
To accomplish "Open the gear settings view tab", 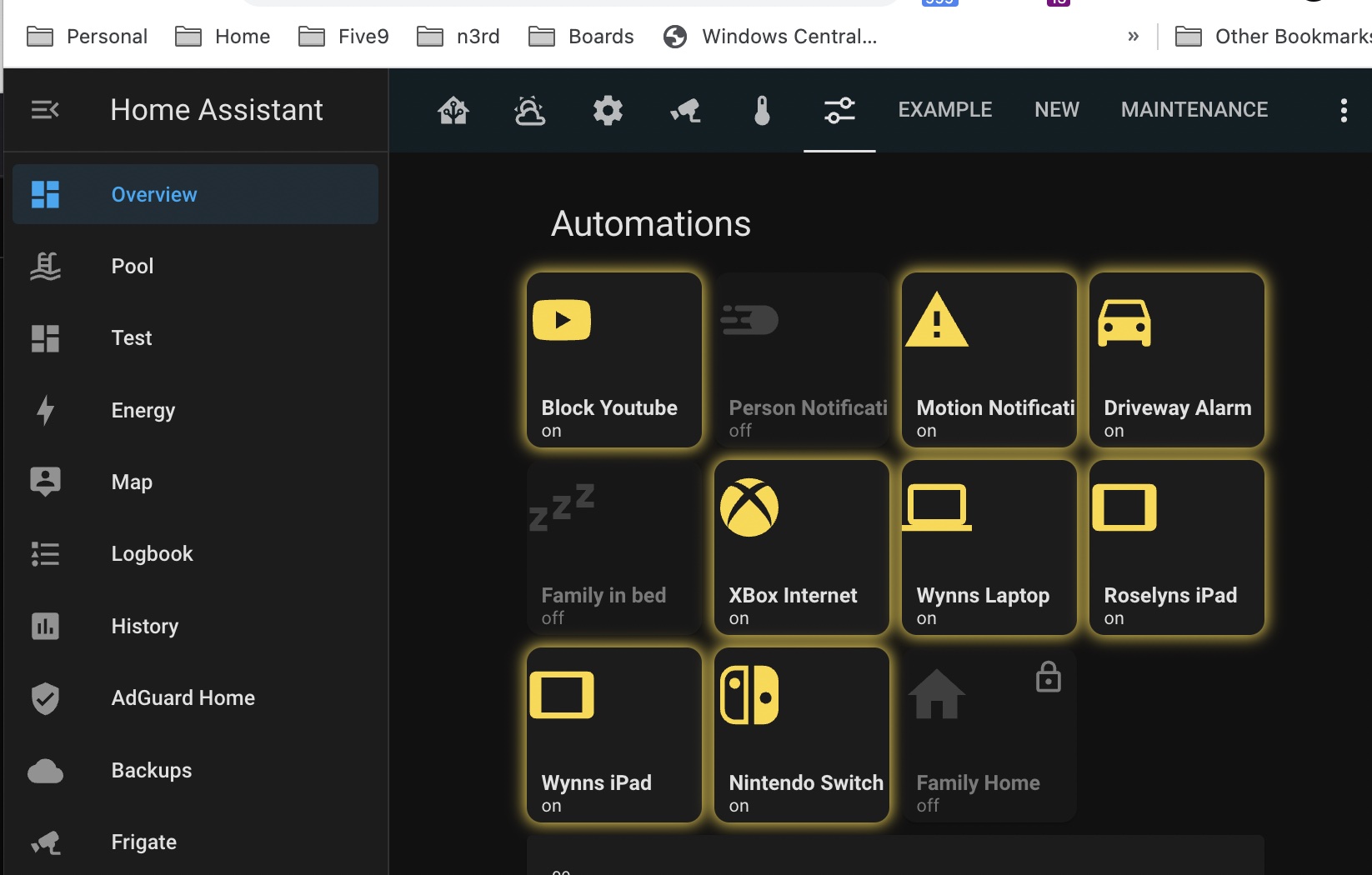I will coord(608,110).
